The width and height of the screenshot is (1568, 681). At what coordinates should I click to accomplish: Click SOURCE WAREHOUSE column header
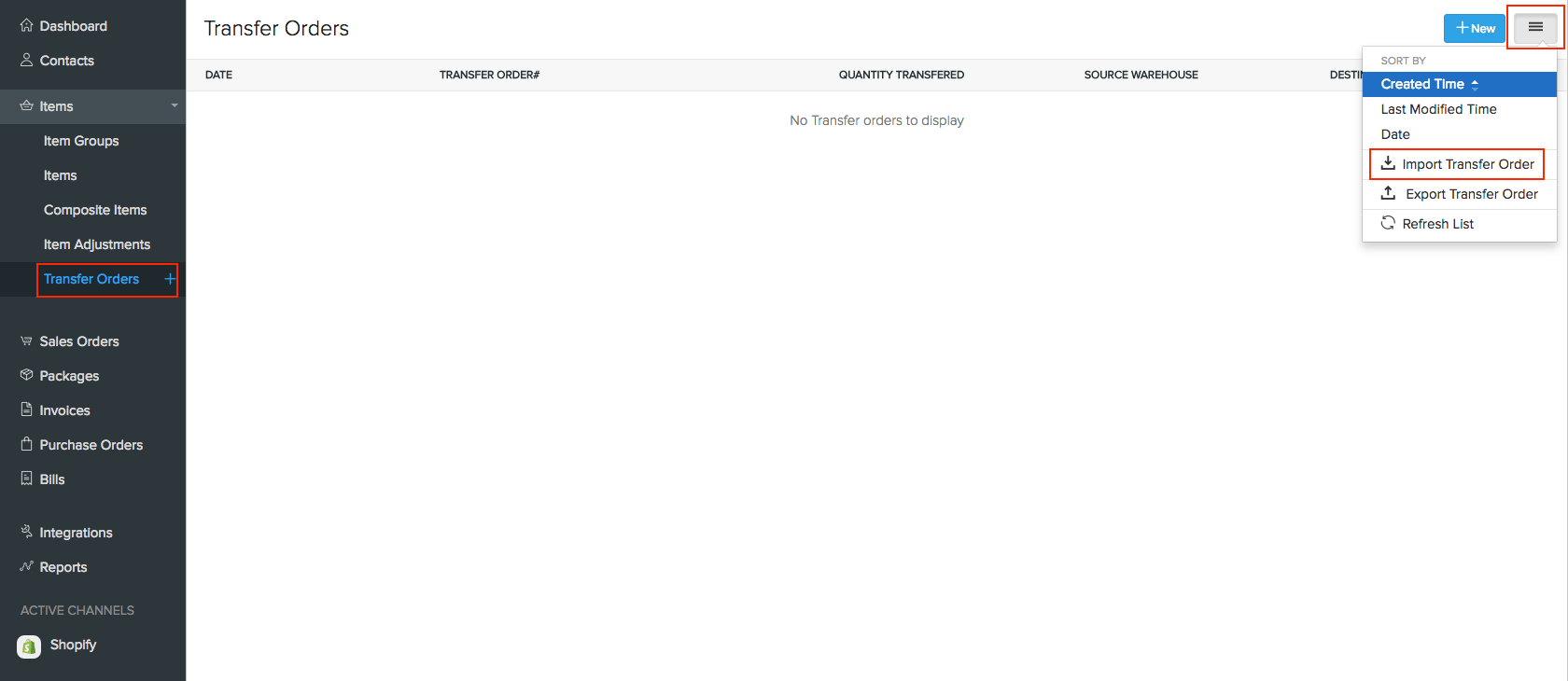1141,75
